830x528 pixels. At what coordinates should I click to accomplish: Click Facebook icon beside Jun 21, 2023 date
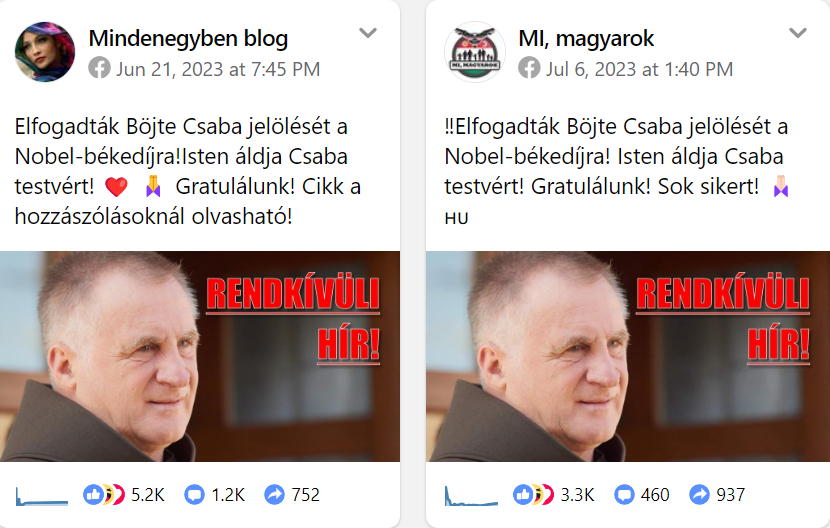tap(100, 69)
